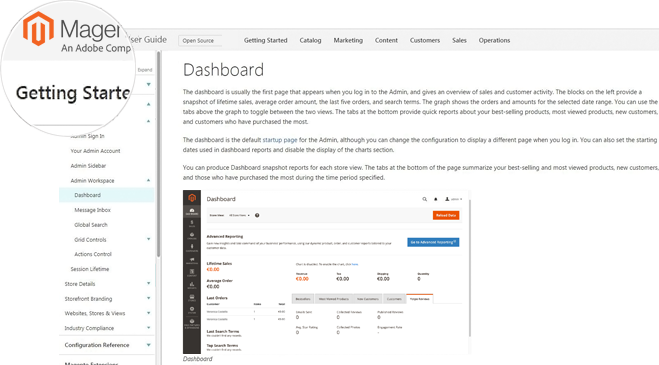This screenshot has height=365, width=659.
Task: Select the active Yotpo Reviews tab
Action: pyautogui.click(x=419, y=299)
